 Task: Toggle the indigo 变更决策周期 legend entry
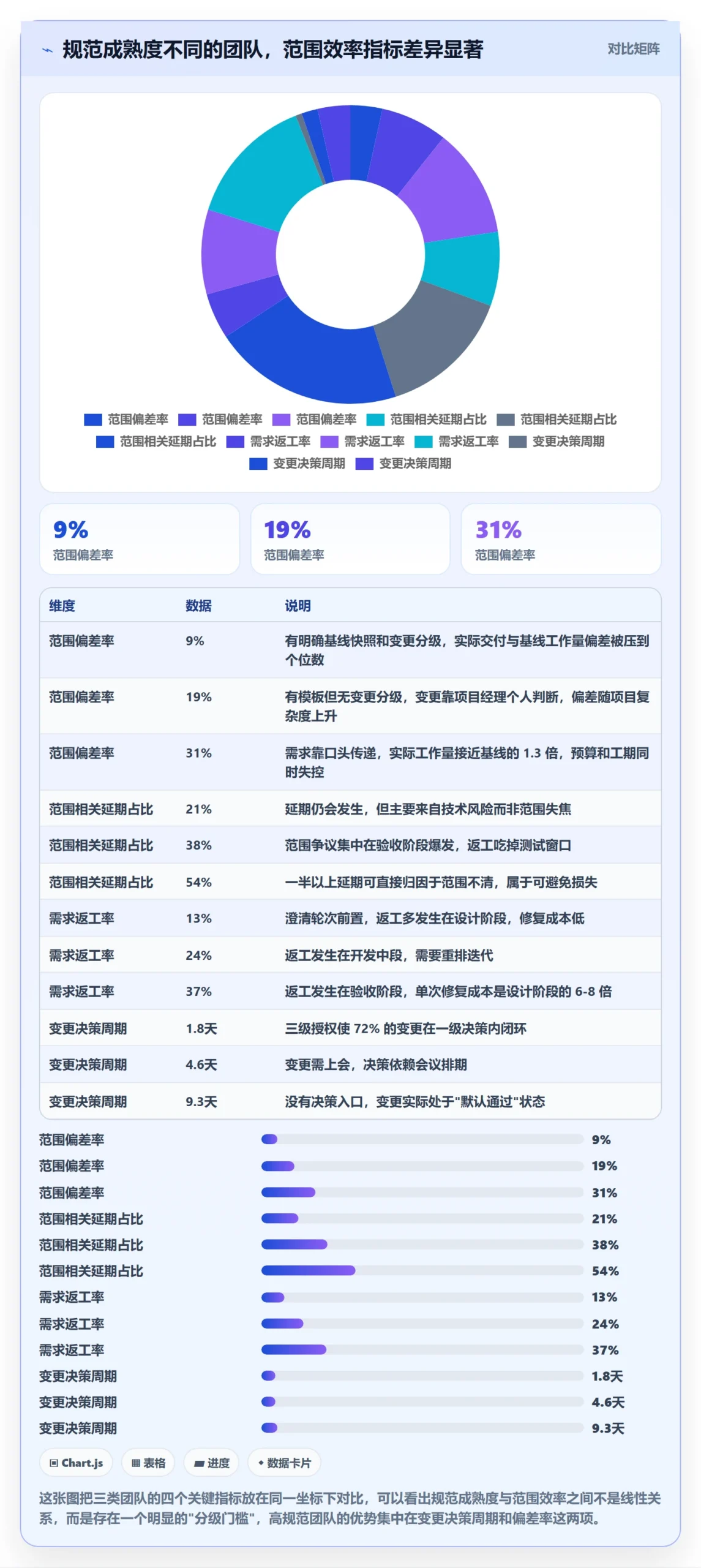click(403, 464)
